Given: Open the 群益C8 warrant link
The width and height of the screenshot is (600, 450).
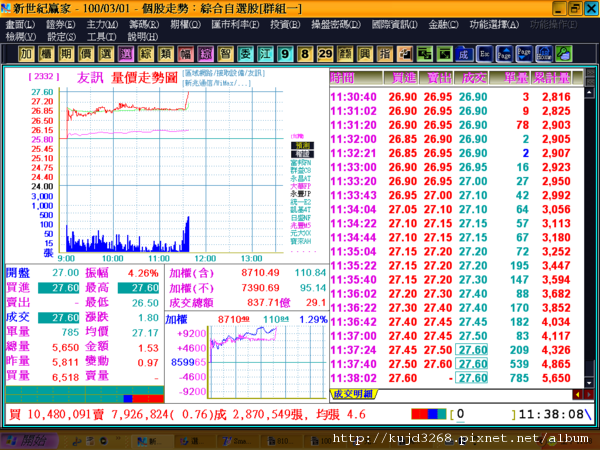Looking at the screenshot, I should click(301, 171).
